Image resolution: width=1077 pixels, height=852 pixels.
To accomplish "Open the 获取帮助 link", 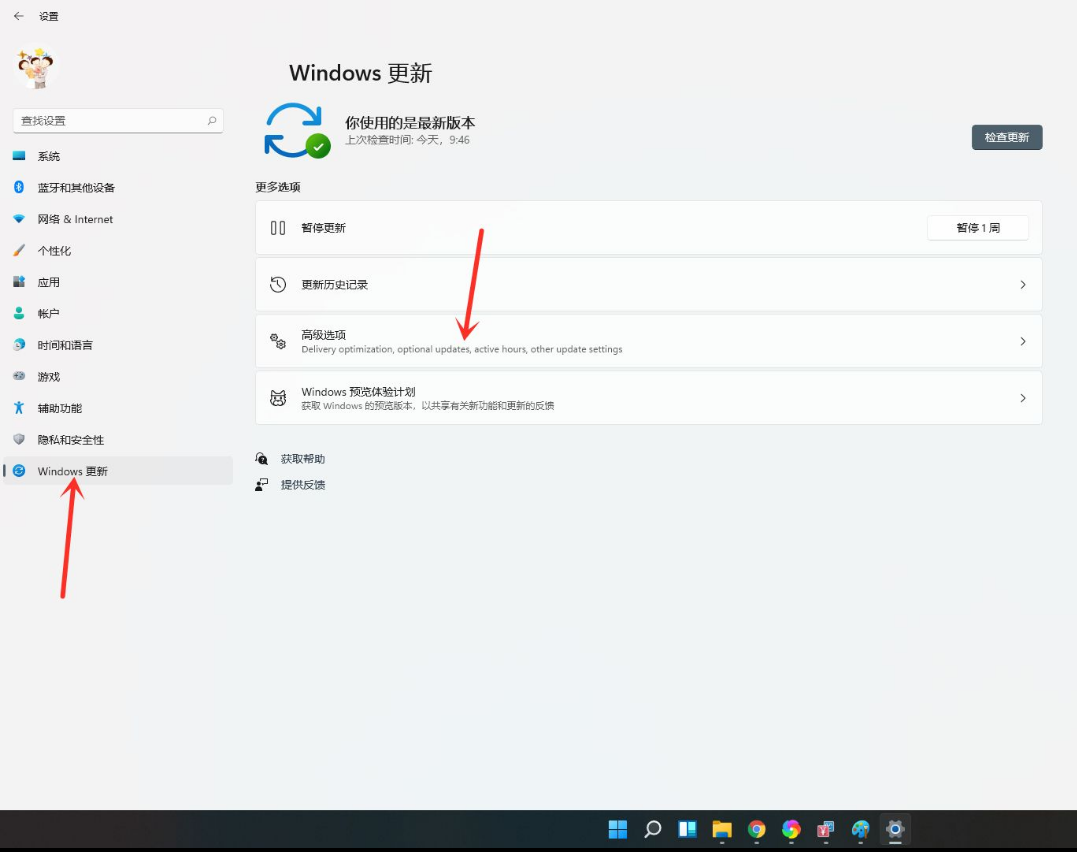I will [x=302, y=459].
